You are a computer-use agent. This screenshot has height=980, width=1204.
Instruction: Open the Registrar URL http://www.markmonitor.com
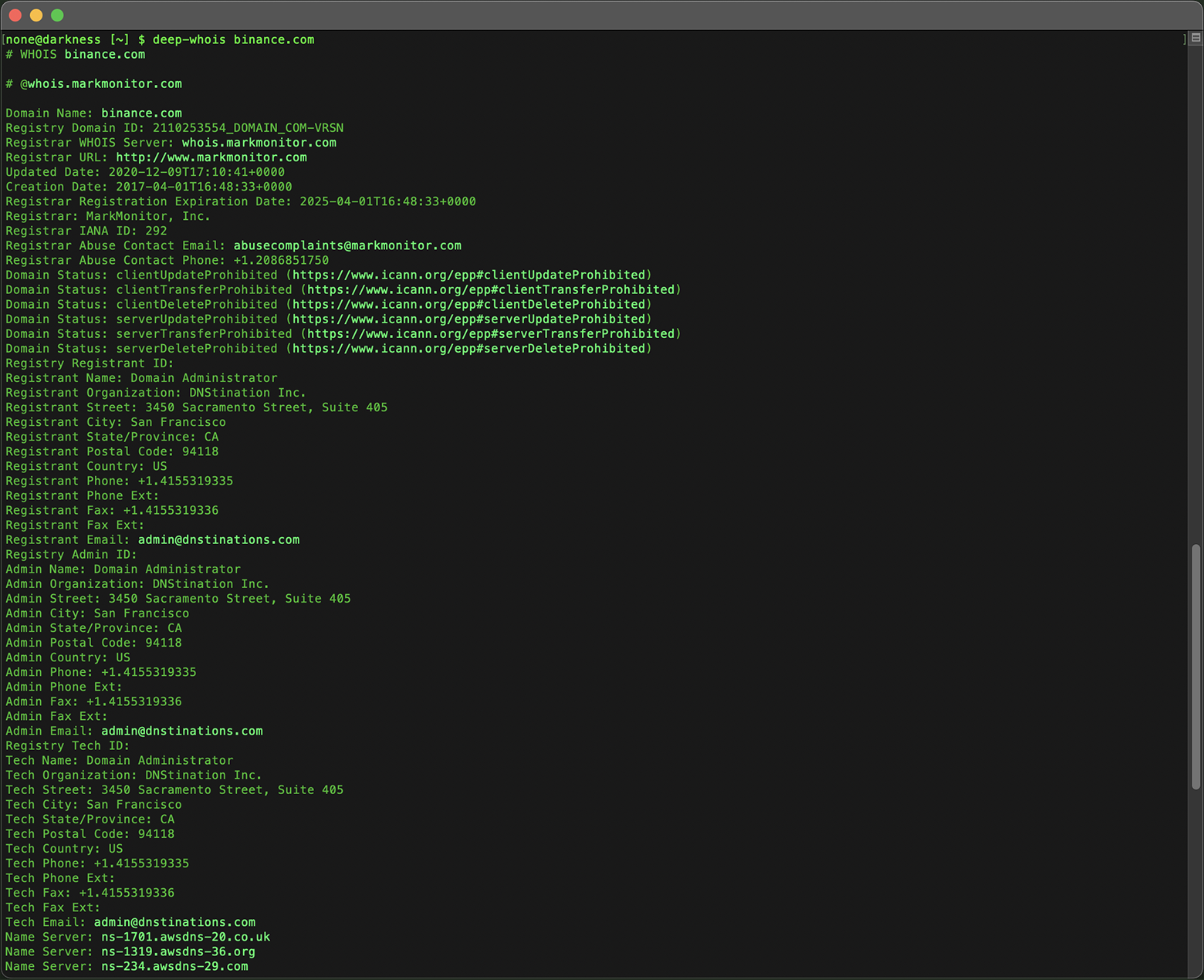pyautogui.click(x=211, y=157)
